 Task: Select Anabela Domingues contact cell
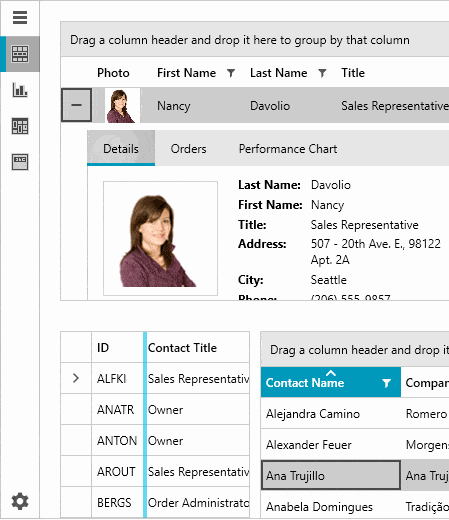click(331, 506)
